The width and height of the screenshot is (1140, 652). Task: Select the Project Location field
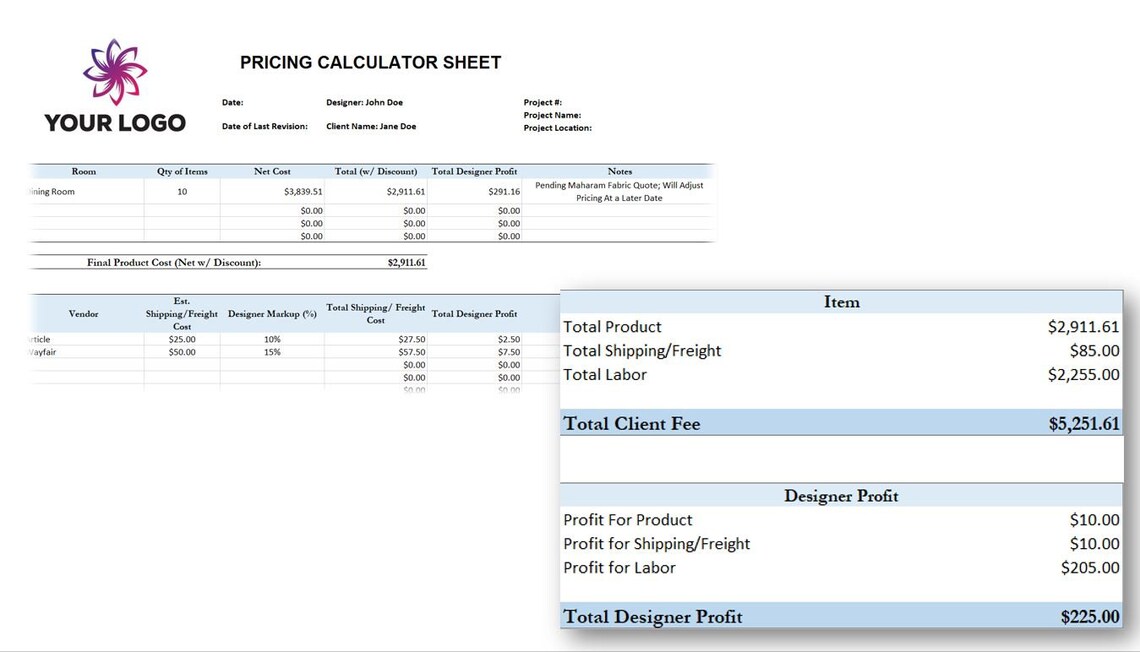point(558,127)
